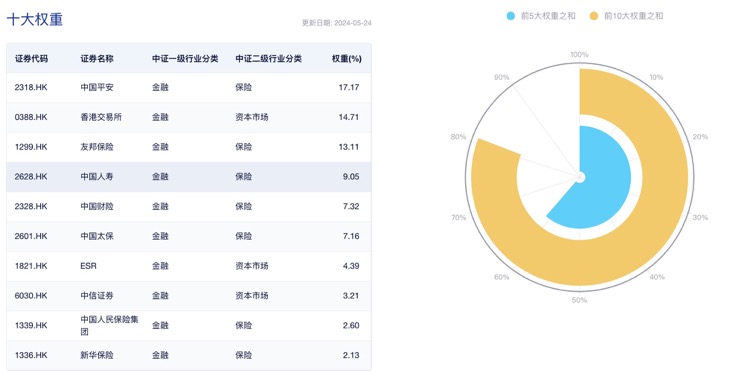Click the blue legend dot for 前5大权重之和

[x=511, y=16]
